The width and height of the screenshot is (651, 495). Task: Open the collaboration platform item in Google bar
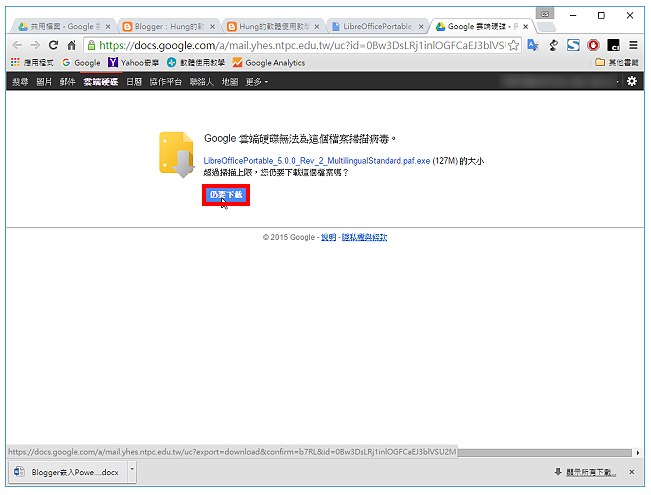coord(166,82)
